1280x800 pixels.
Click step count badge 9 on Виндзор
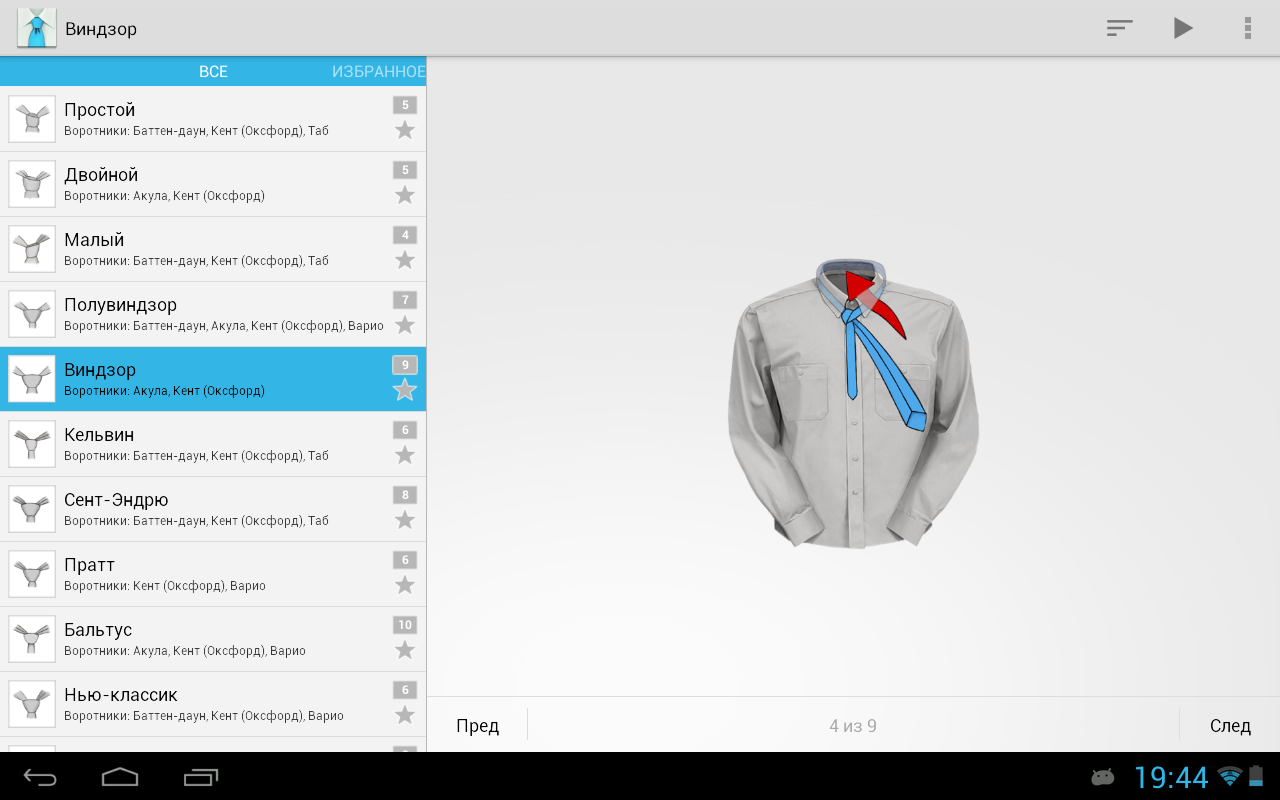(405, 365)
